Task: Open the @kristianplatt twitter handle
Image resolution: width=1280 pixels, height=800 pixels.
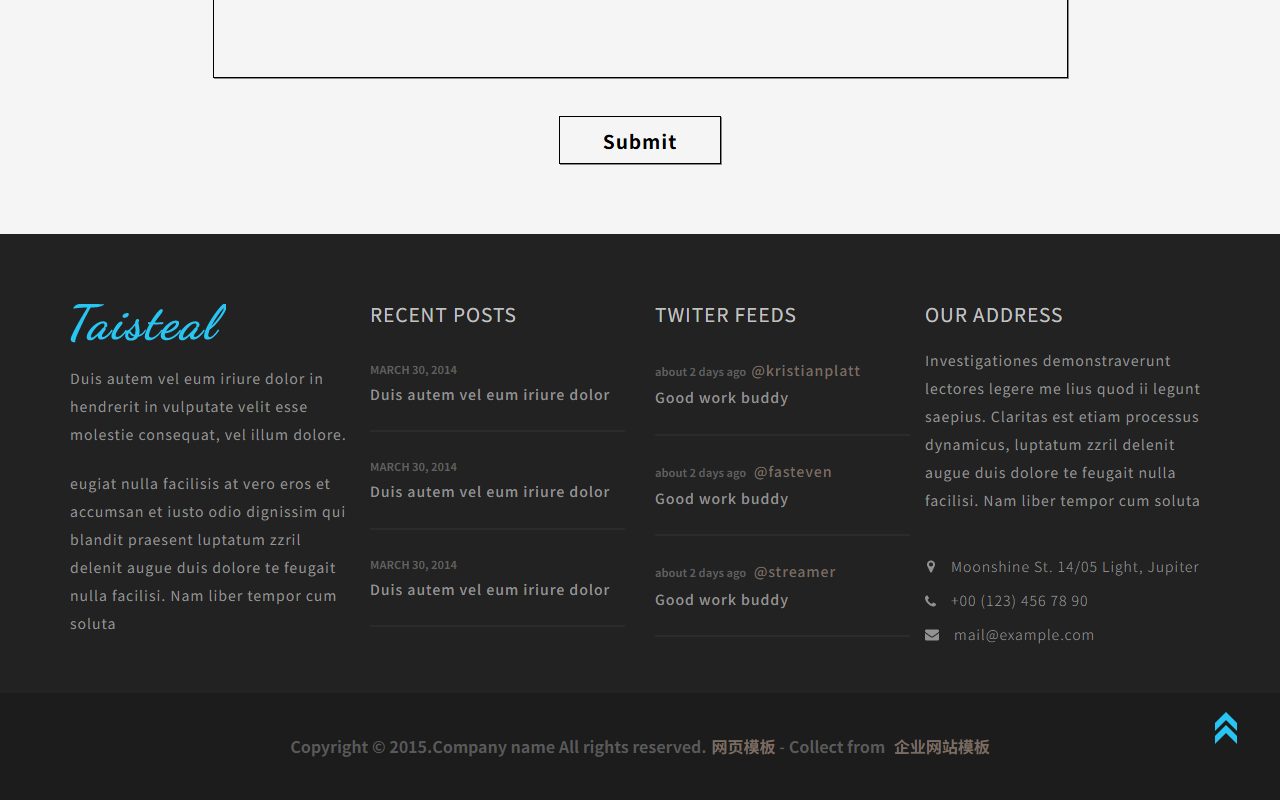Action: [806, 371]
